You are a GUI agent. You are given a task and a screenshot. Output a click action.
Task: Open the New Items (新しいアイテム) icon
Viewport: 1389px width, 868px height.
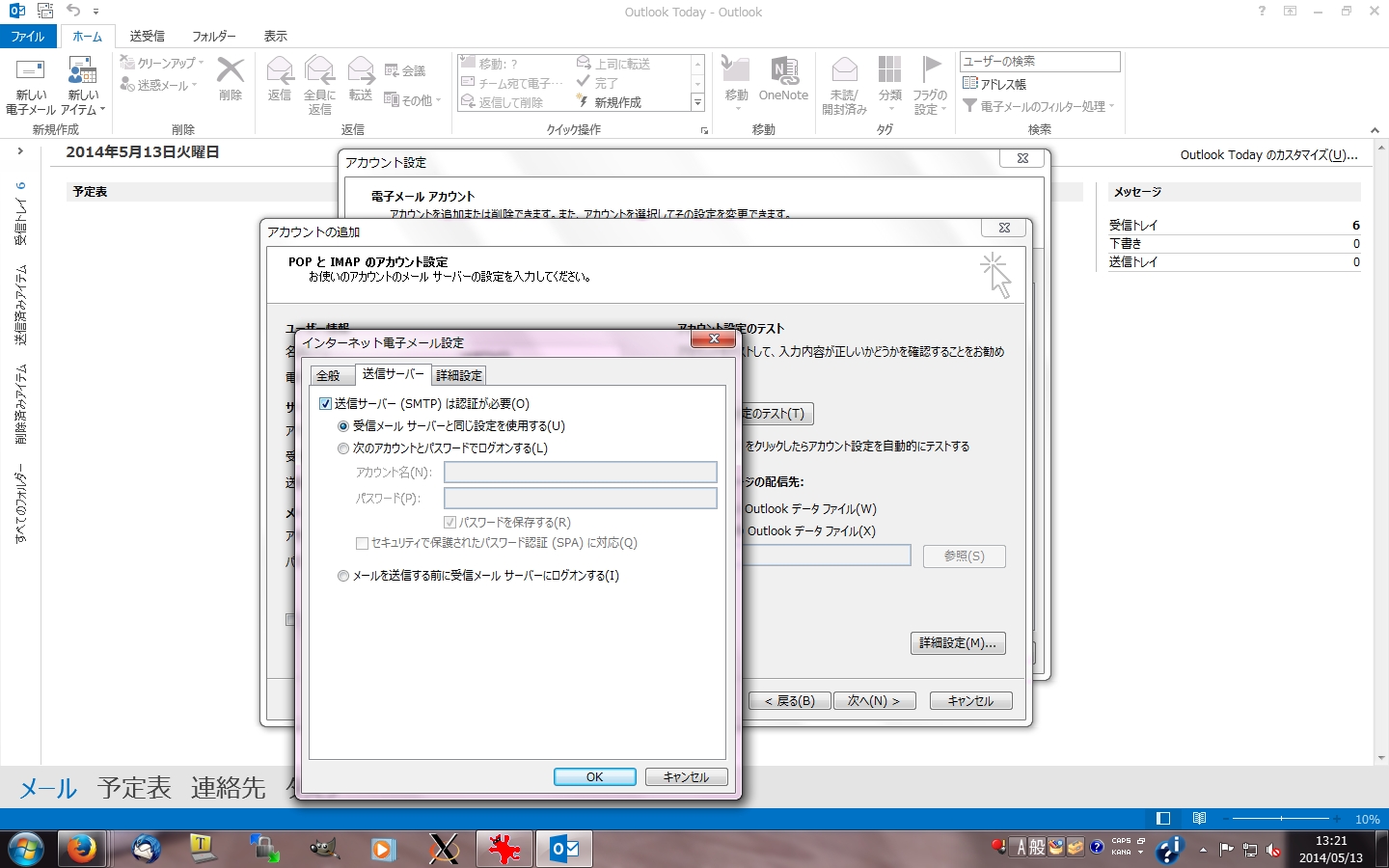83,71
